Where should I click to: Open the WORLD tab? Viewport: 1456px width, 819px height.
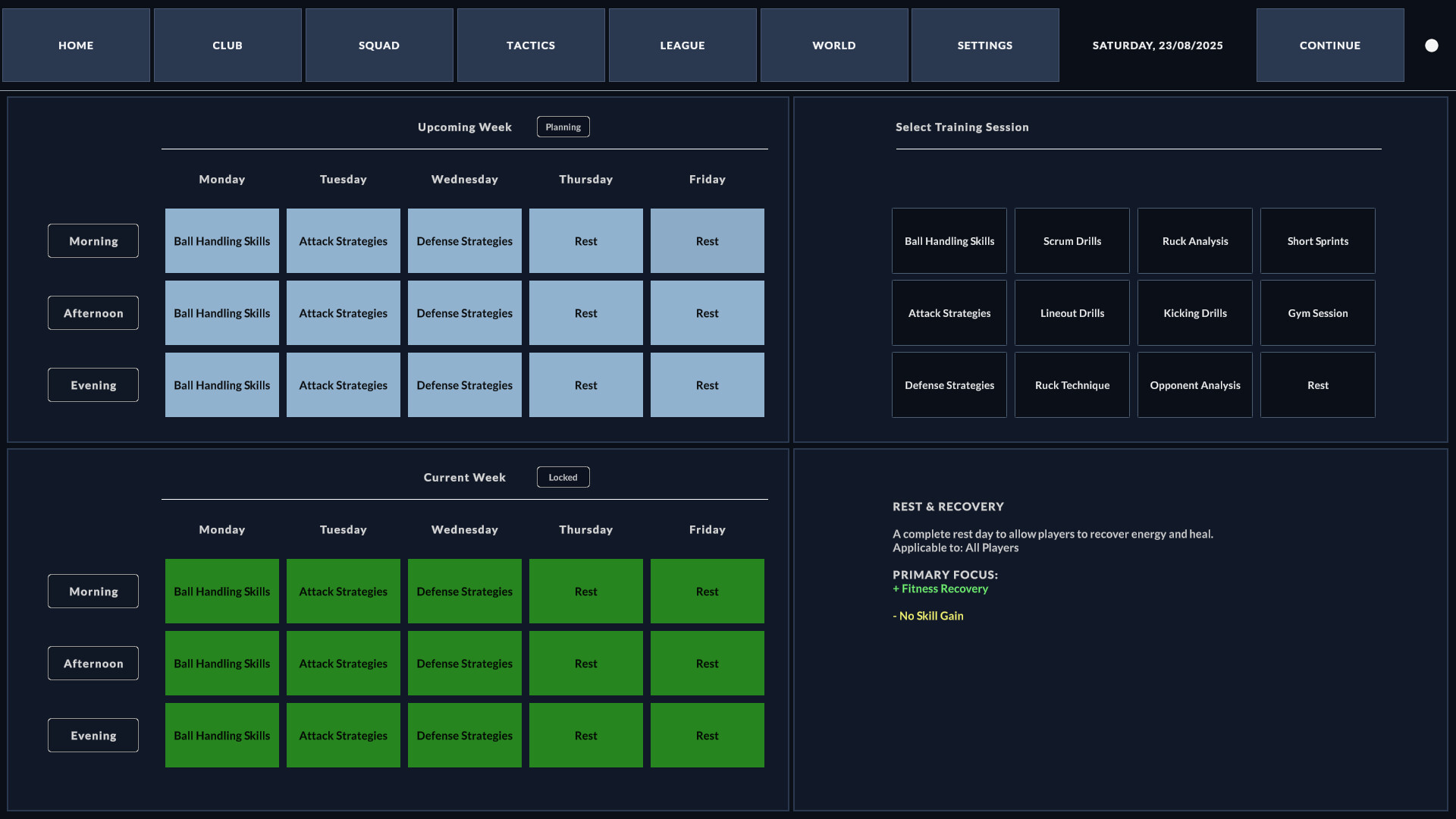pos(834,45)
